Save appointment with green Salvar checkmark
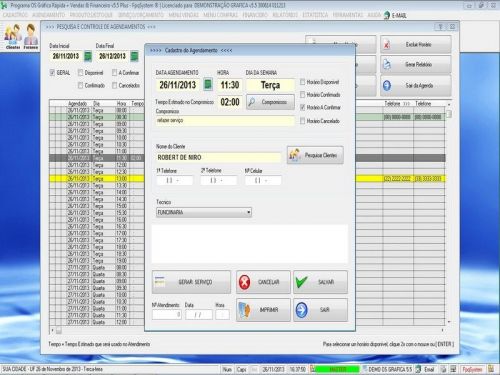The image size is (500, 375). coord(320,282)
